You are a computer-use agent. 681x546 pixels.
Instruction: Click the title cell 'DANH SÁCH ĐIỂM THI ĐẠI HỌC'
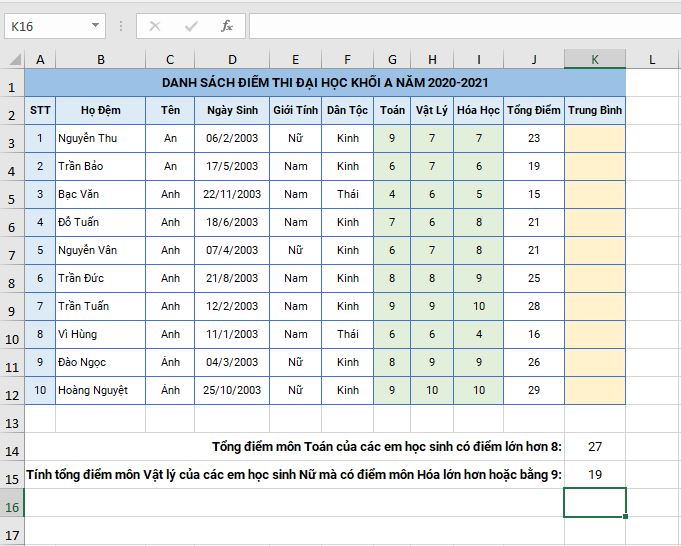pyautogui.click(x=325, y=83)
